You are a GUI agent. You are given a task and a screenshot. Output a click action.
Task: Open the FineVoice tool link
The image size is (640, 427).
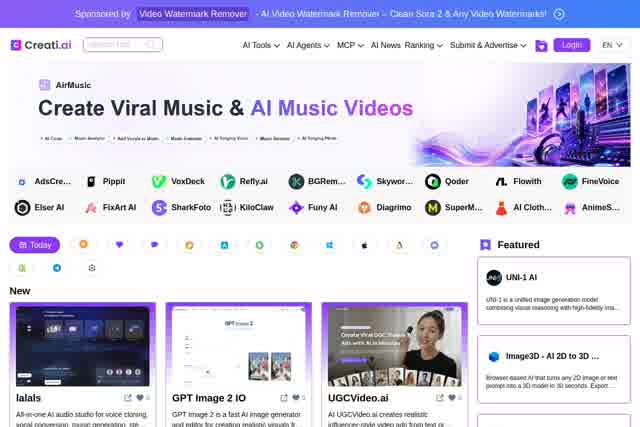591,181
